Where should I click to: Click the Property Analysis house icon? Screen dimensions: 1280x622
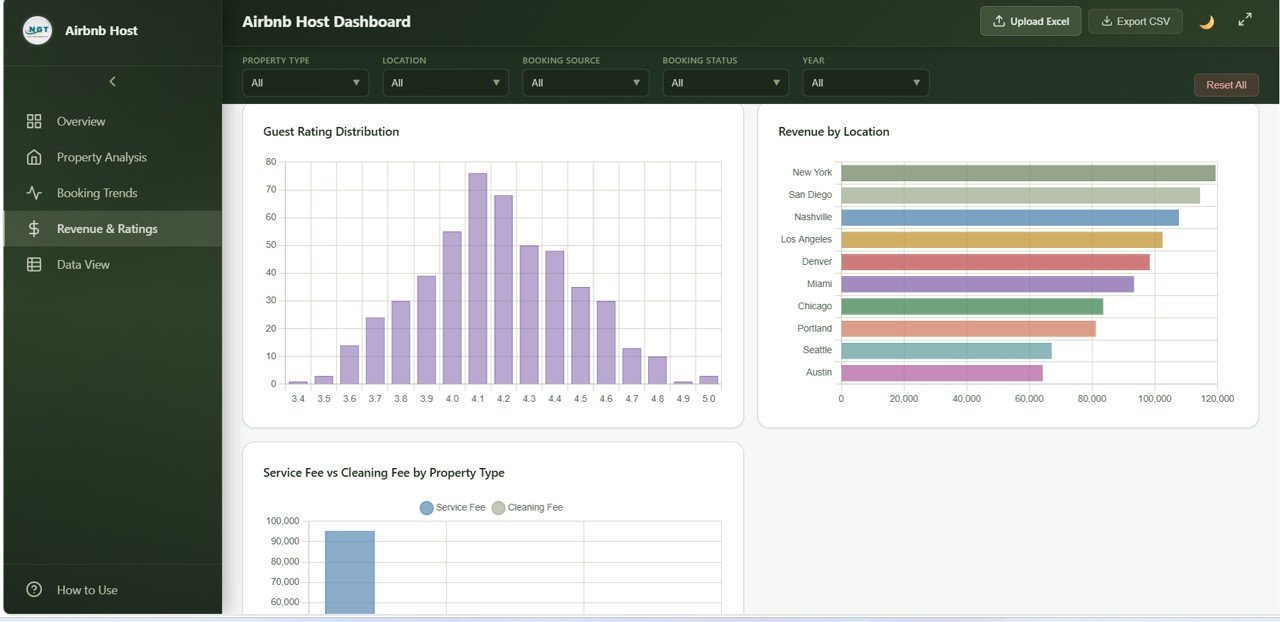[x=34, y=157]
